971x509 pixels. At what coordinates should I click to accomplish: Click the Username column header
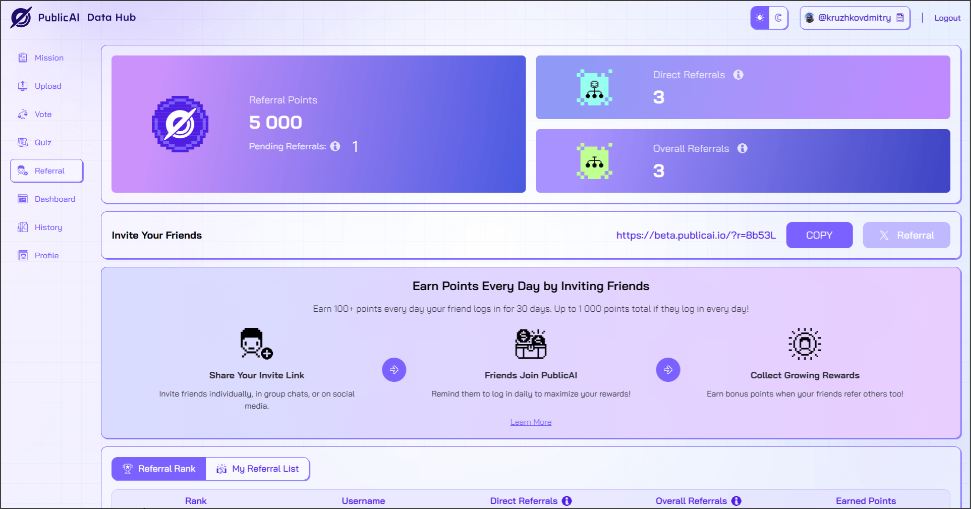coord(364,501)
